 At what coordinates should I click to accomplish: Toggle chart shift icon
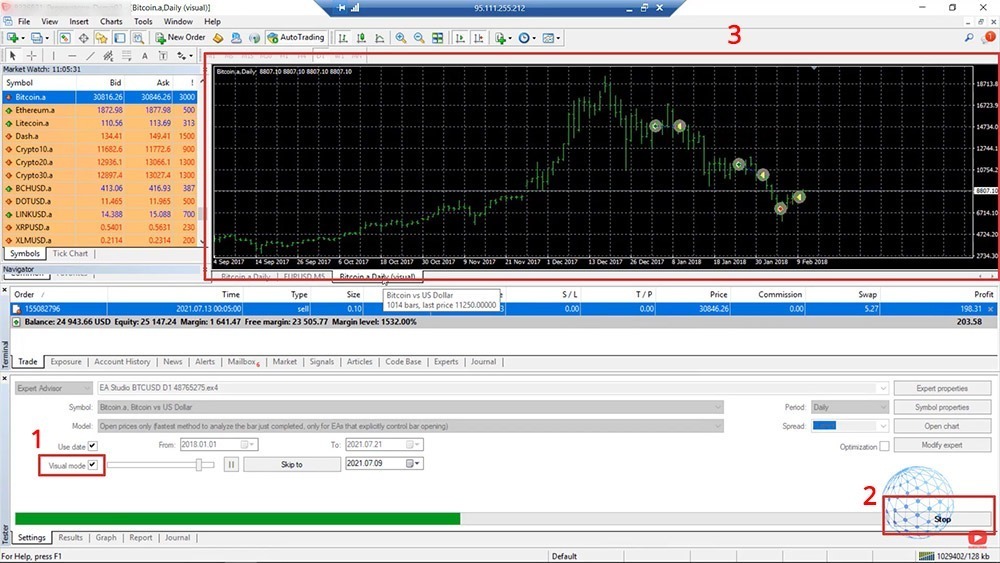click(x=478, y=38)
